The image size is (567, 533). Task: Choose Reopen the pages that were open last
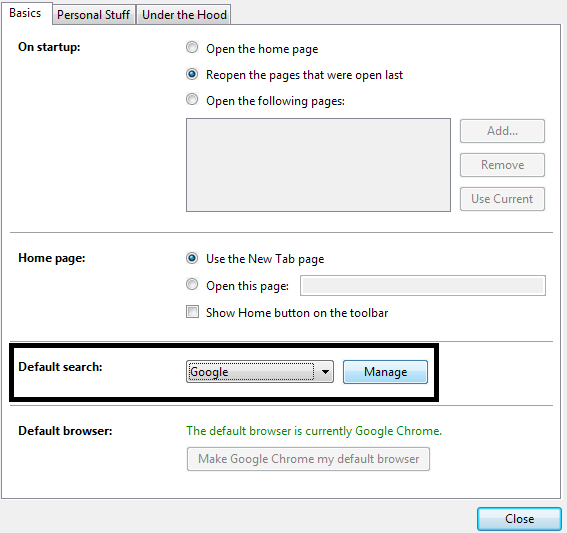[x=192, y=74]
